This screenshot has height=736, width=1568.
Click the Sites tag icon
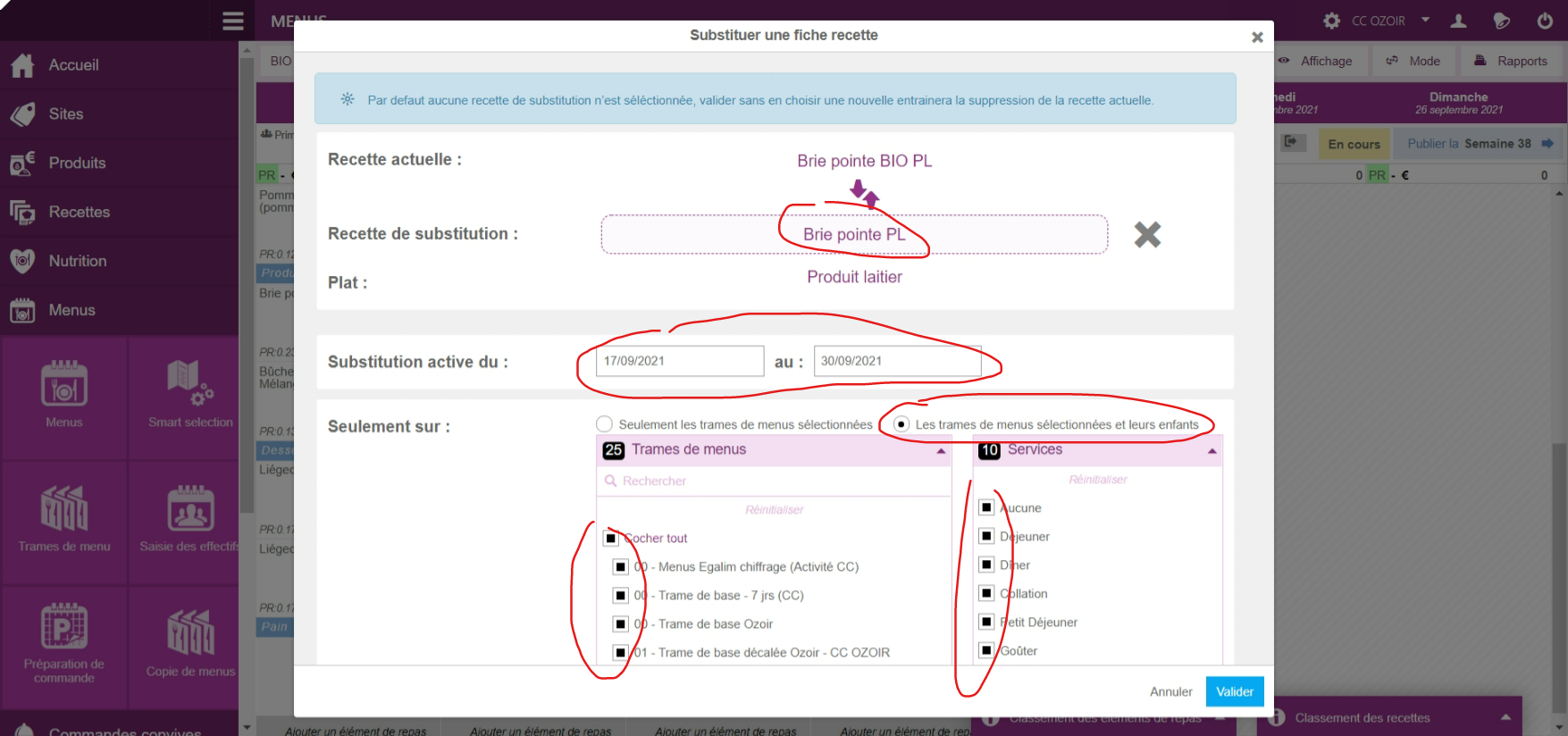(22, 114)
